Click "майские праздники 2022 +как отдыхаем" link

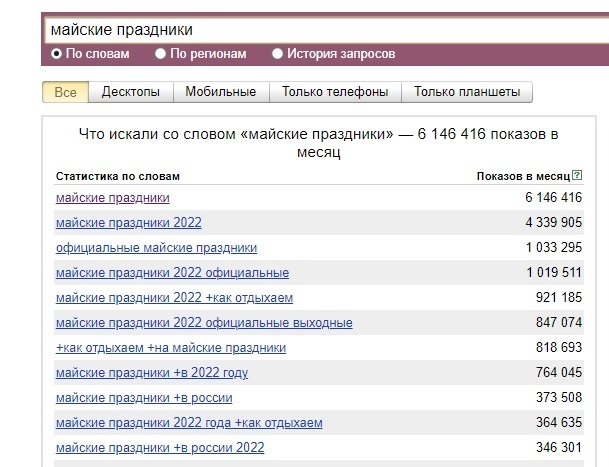pos(174,298)
